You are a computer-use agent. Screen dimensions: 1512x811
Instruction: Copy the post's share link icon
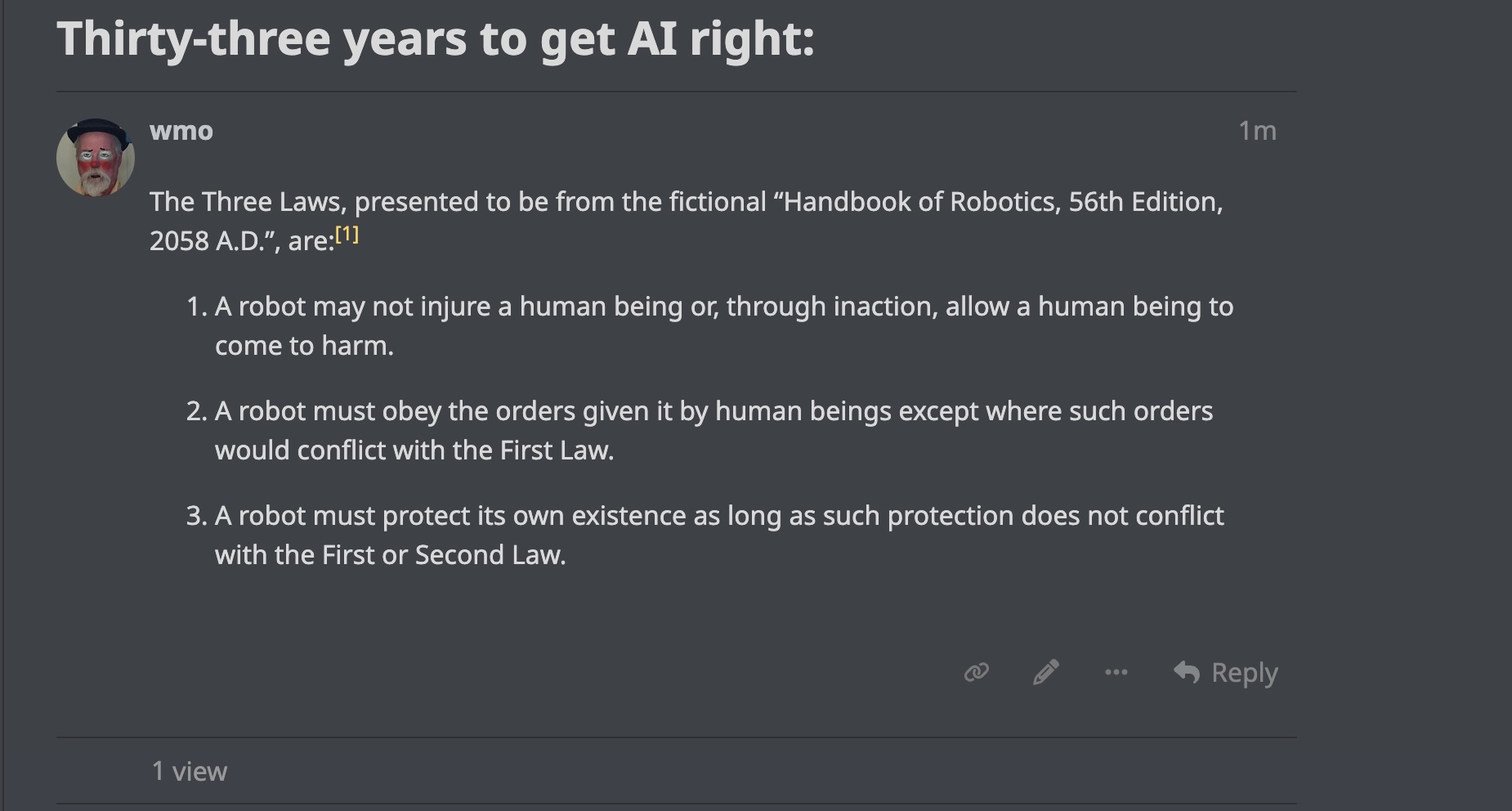tap(977, 672)
